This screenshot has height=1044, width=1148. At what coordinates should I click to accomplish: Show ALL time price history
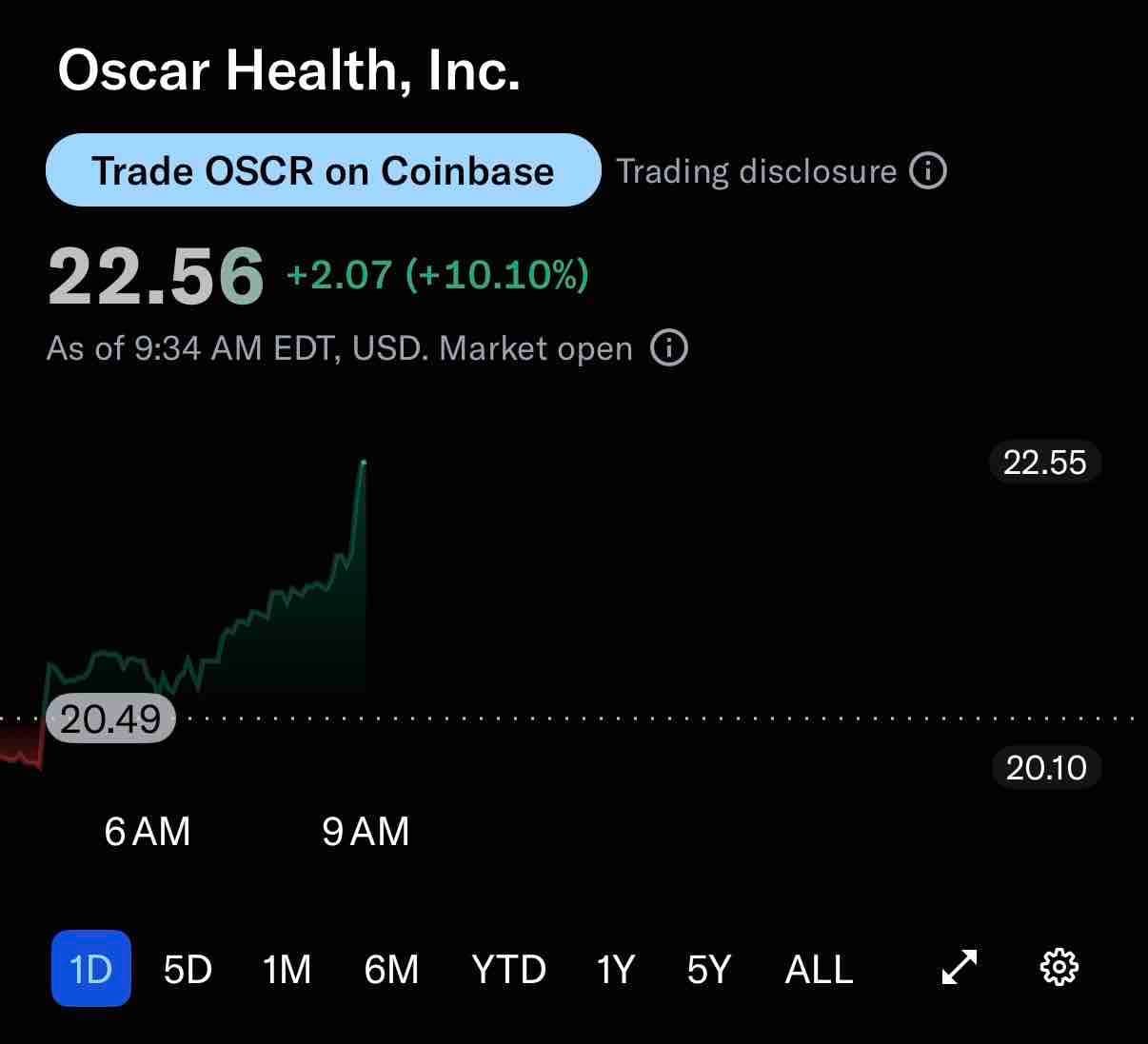pos(819,969)
